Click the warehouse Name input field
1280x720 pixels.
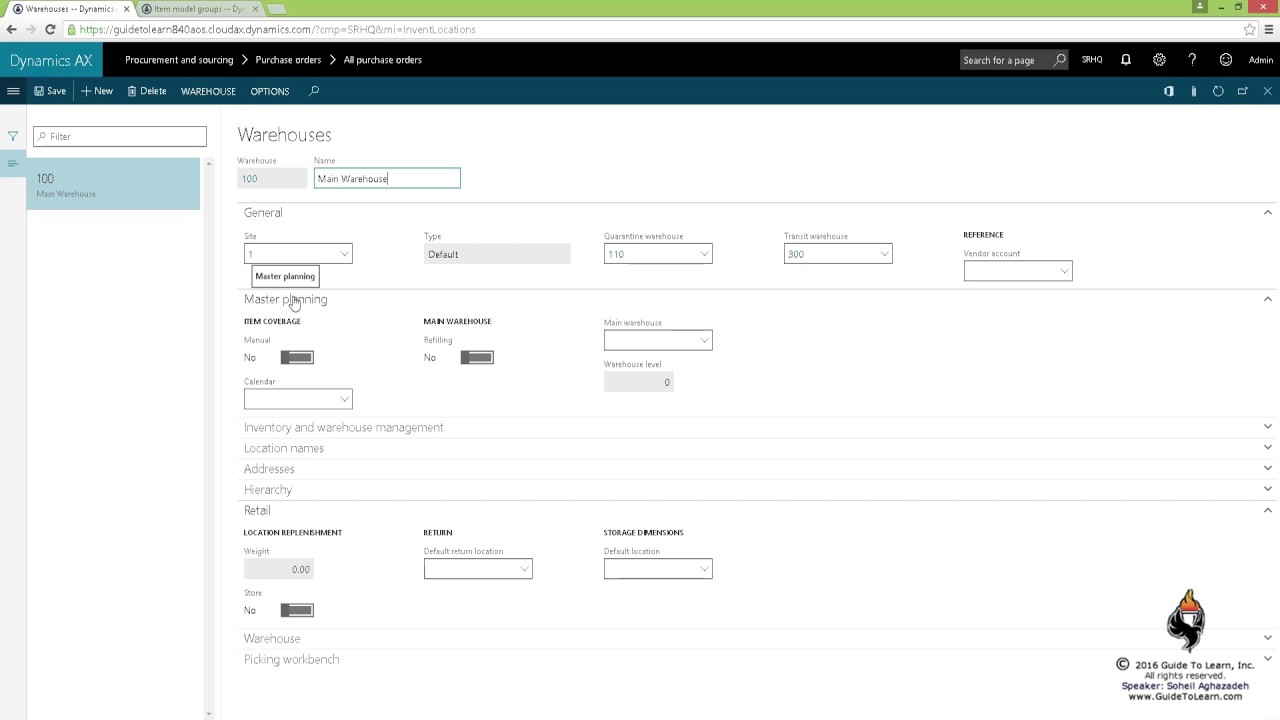[x=387, y=178]
